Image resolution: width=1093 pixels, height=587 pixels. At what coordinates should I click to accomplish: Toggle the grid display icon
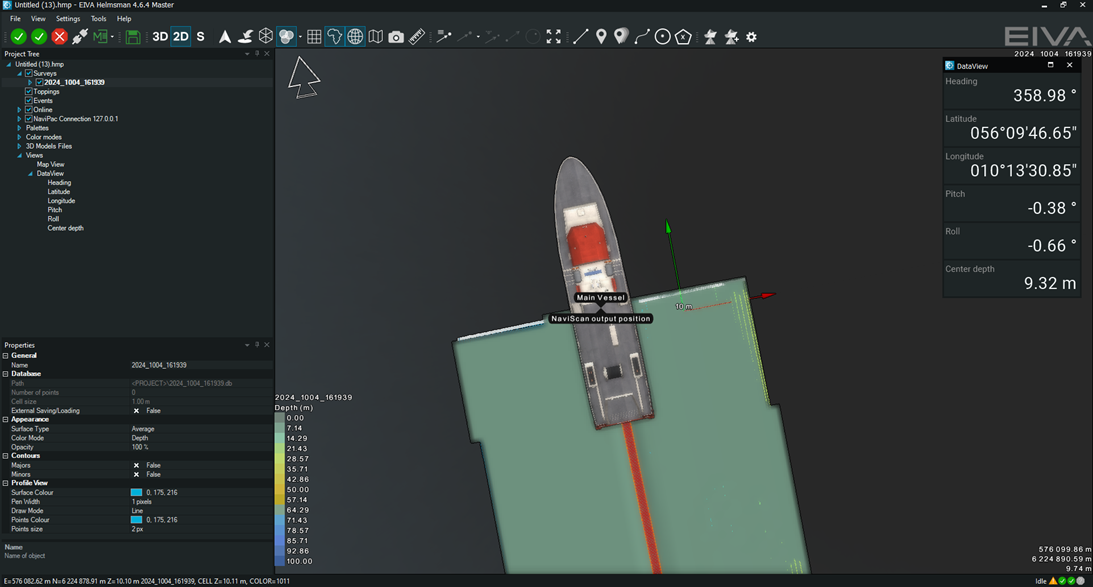pyautogui.click(x=314, y=36)
